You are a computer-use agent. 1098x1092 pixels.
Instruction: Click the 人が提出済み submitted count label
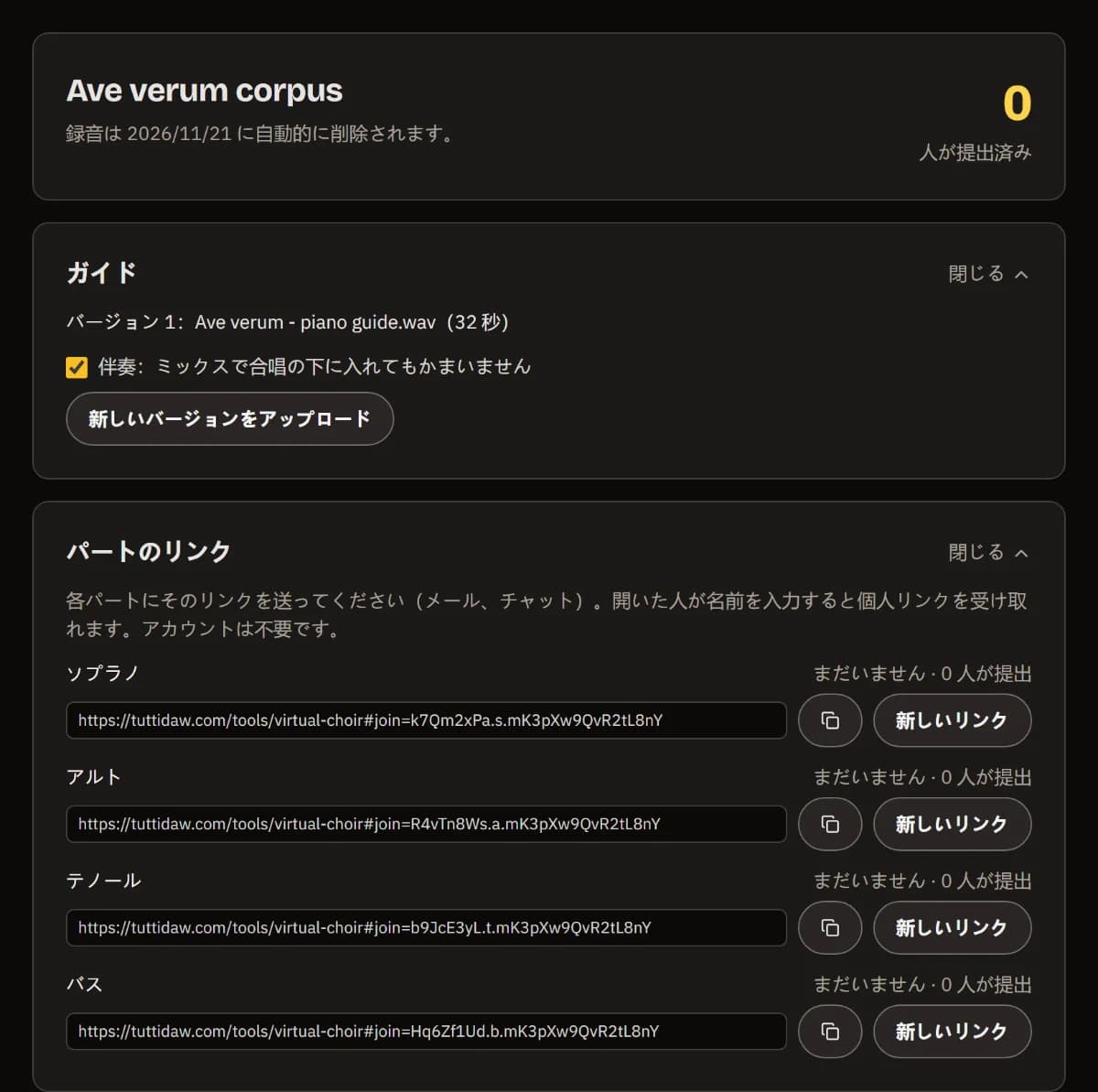coord(975,153)
